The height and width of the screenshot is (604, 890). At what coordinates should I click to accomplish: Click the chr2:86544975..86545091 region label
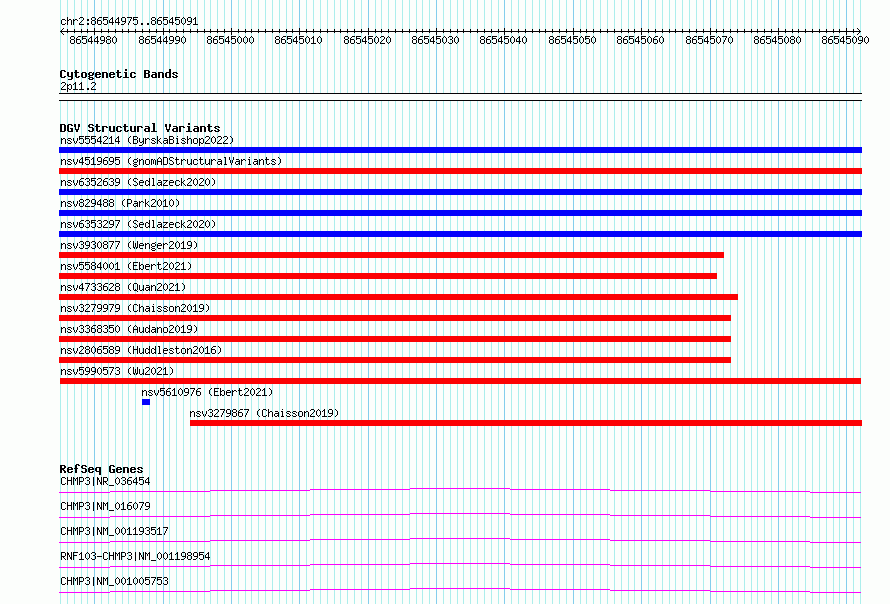129,22
